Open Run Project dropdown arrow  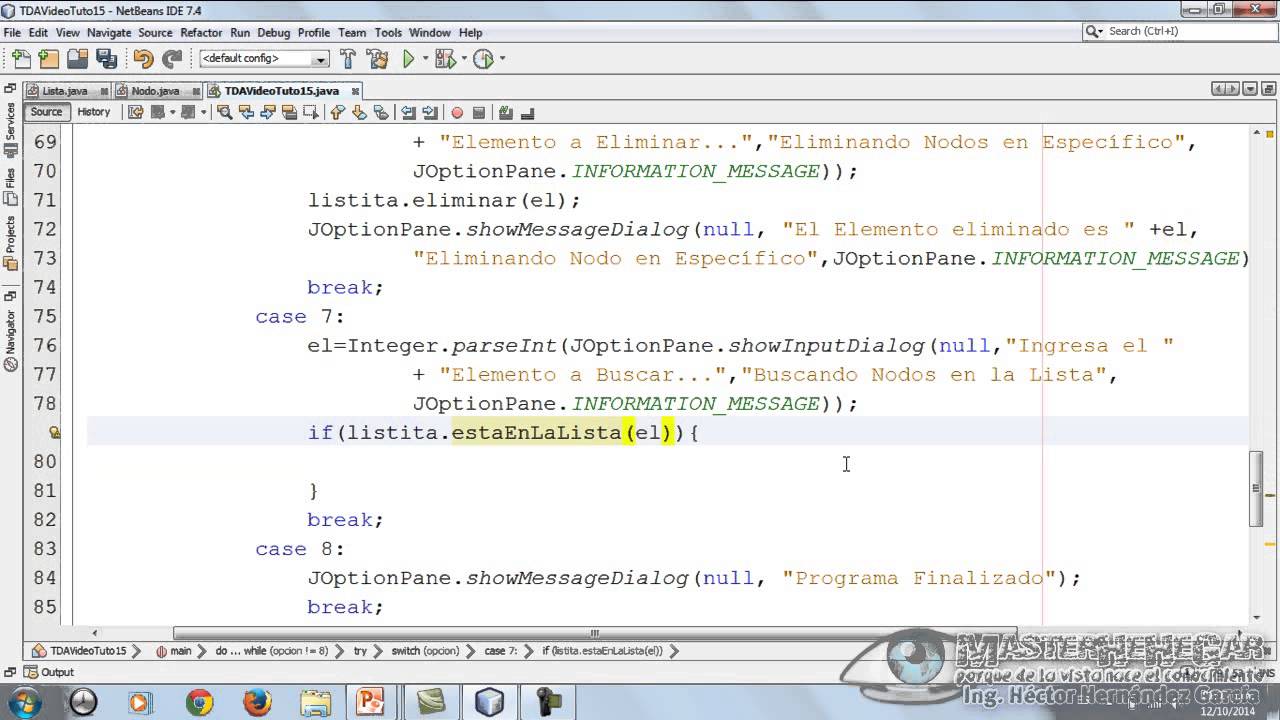point(426,59)
